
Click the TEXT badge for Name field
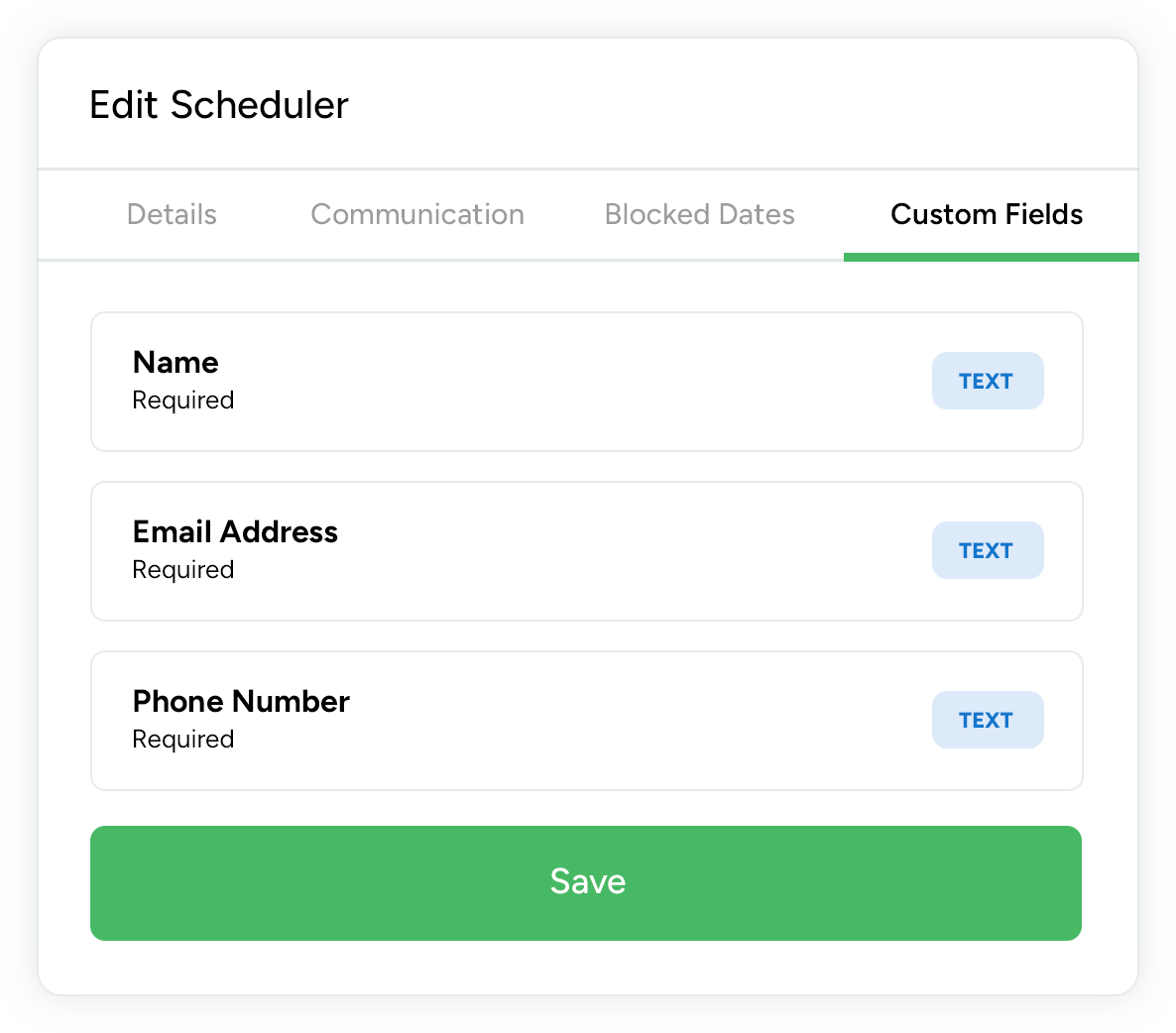tap(987, 381)
